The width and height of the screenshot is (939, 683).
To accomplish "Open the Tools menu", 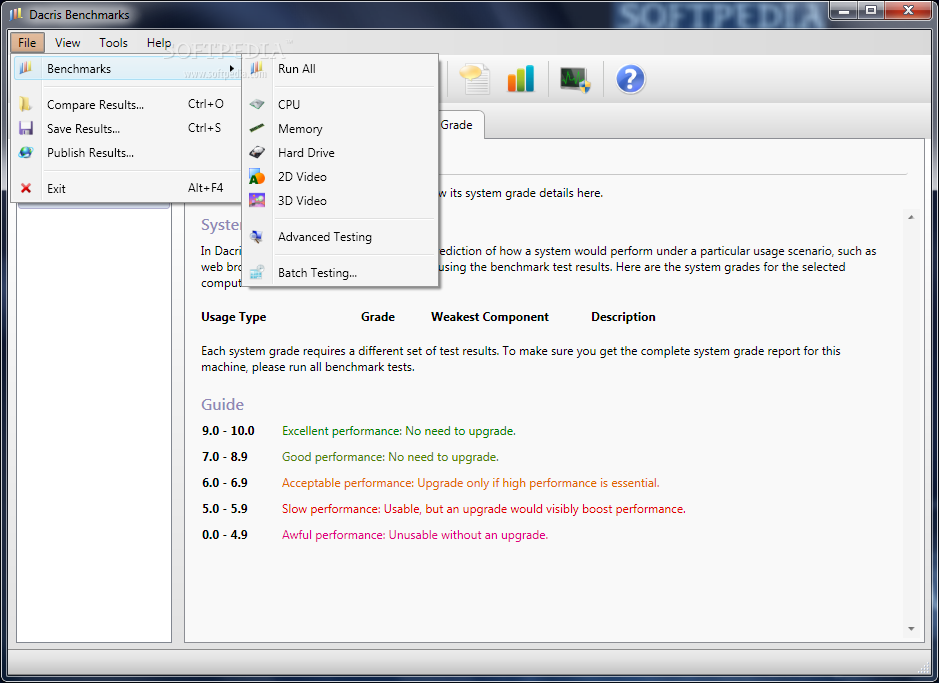I will (113, 43).
